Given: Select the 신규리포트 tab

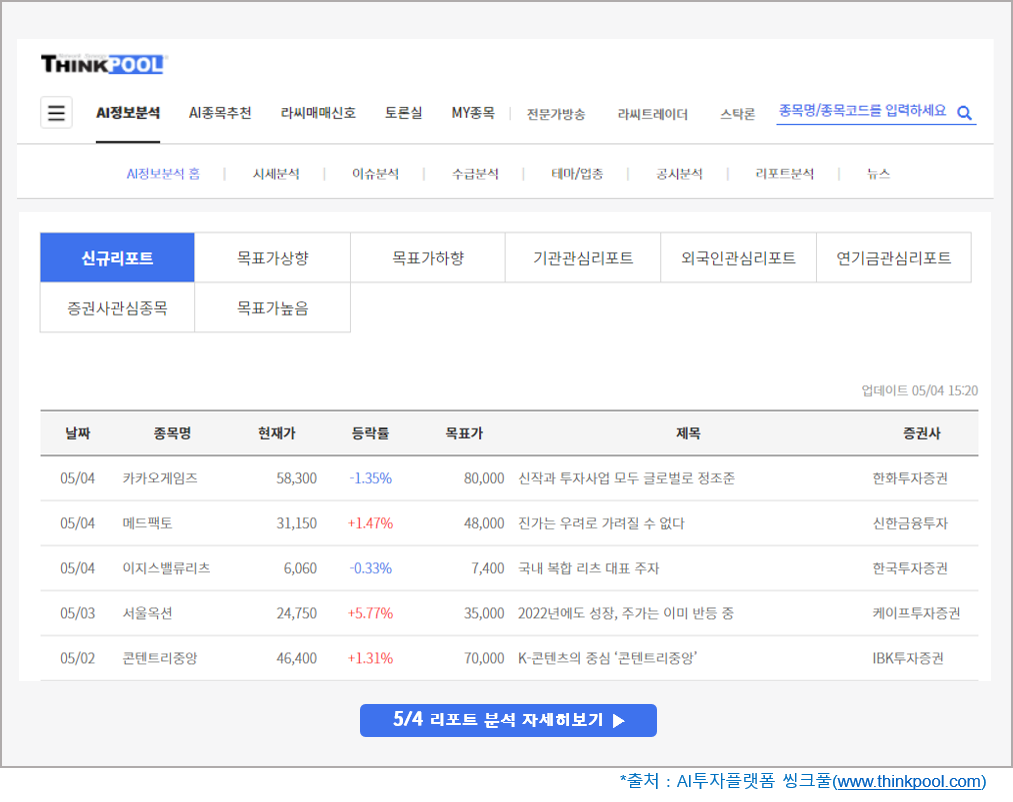Looking at the screenshot, I should click(x=116, y=257).
